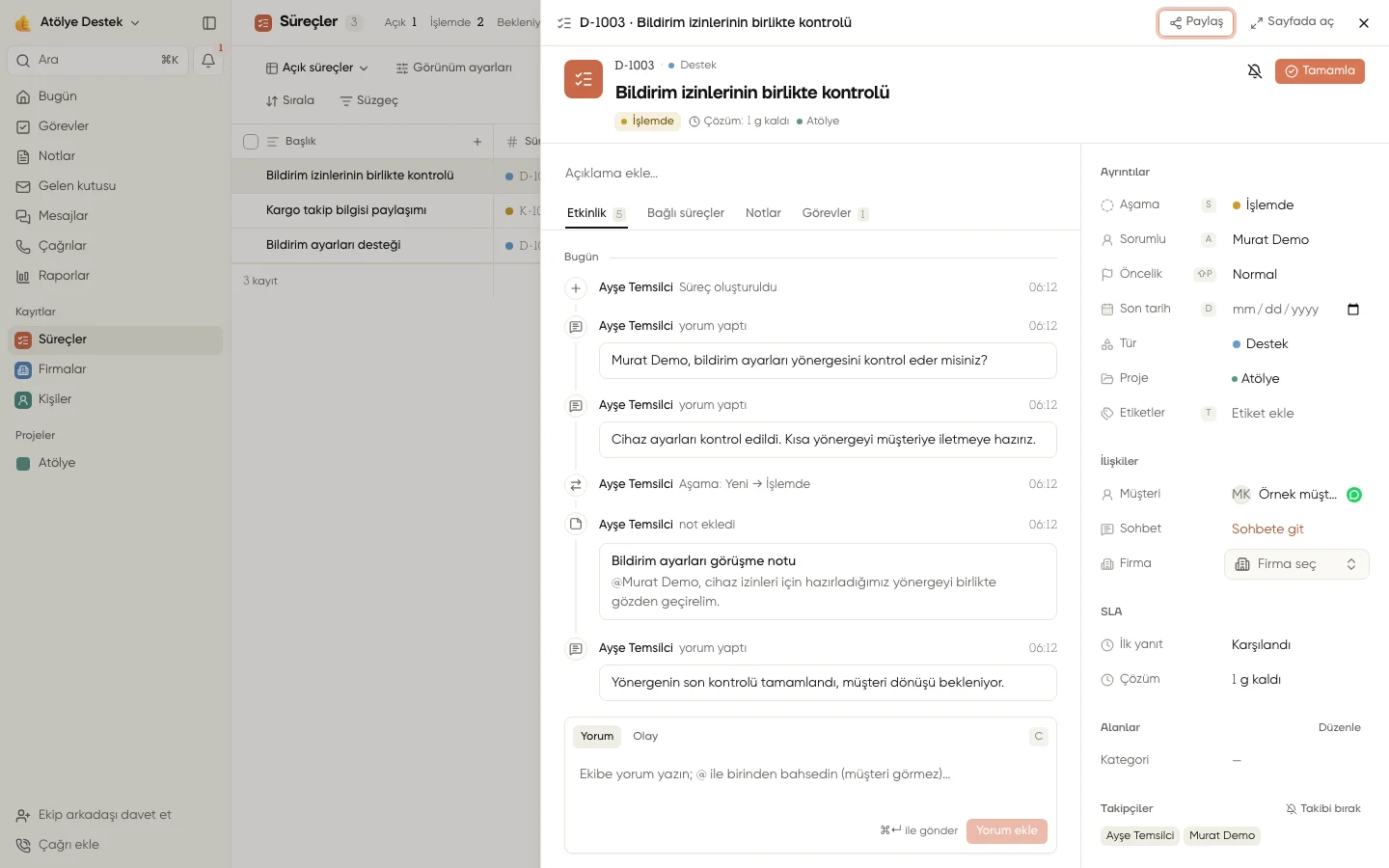Open Raporlar reports page

(x=115, y=276)
